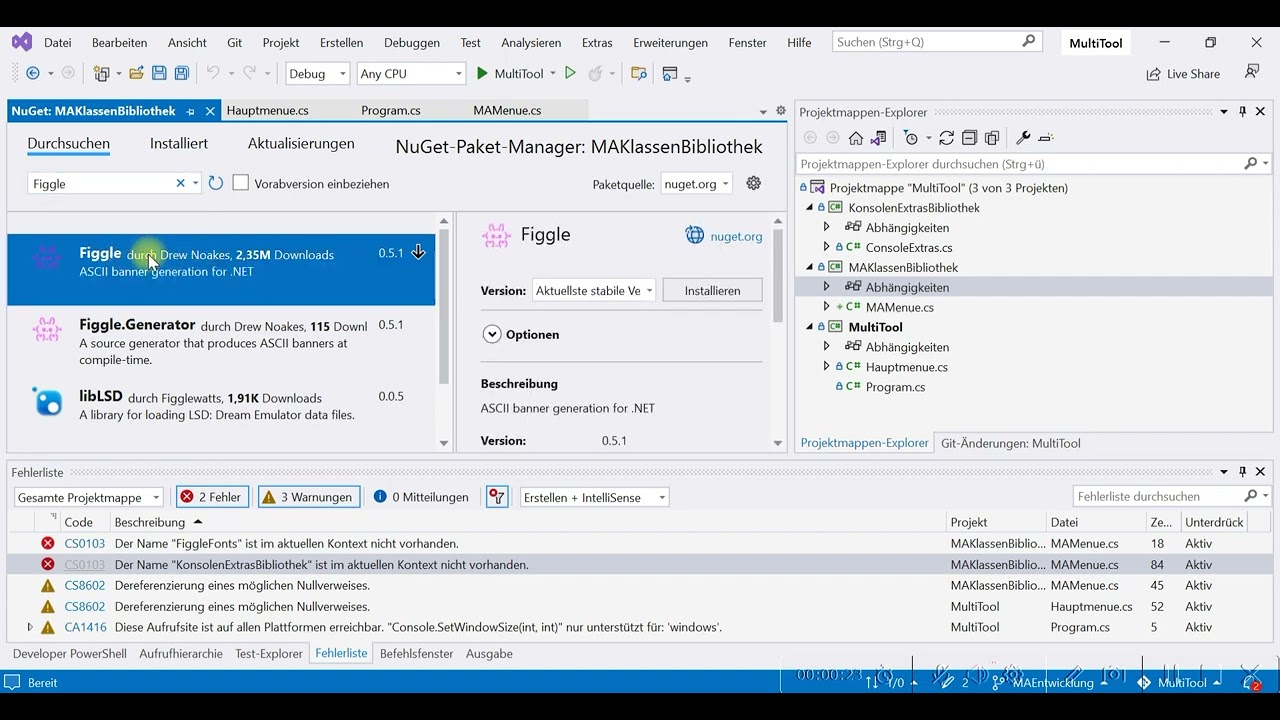1280x720 pixels.
Task: Sort the error list by Beschreibung column
Action: tap(150, 522)
